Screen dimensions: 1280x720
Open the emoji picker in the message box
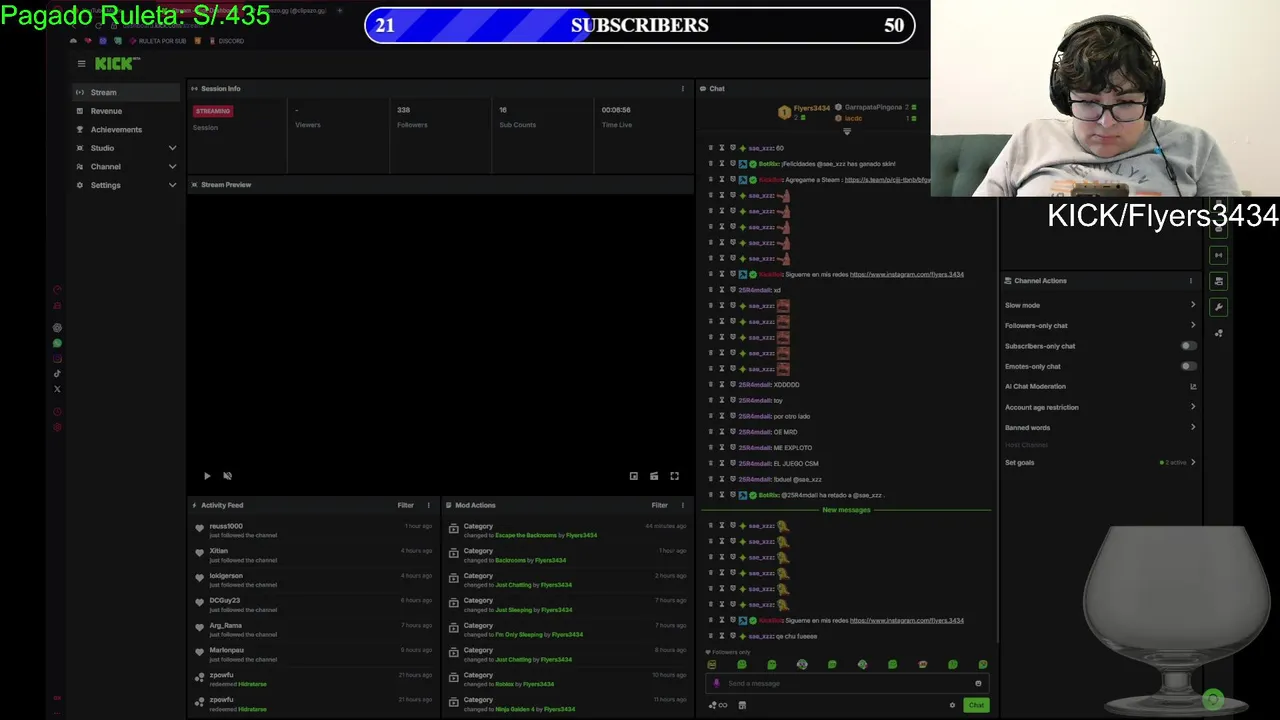[x=978, y=683]
